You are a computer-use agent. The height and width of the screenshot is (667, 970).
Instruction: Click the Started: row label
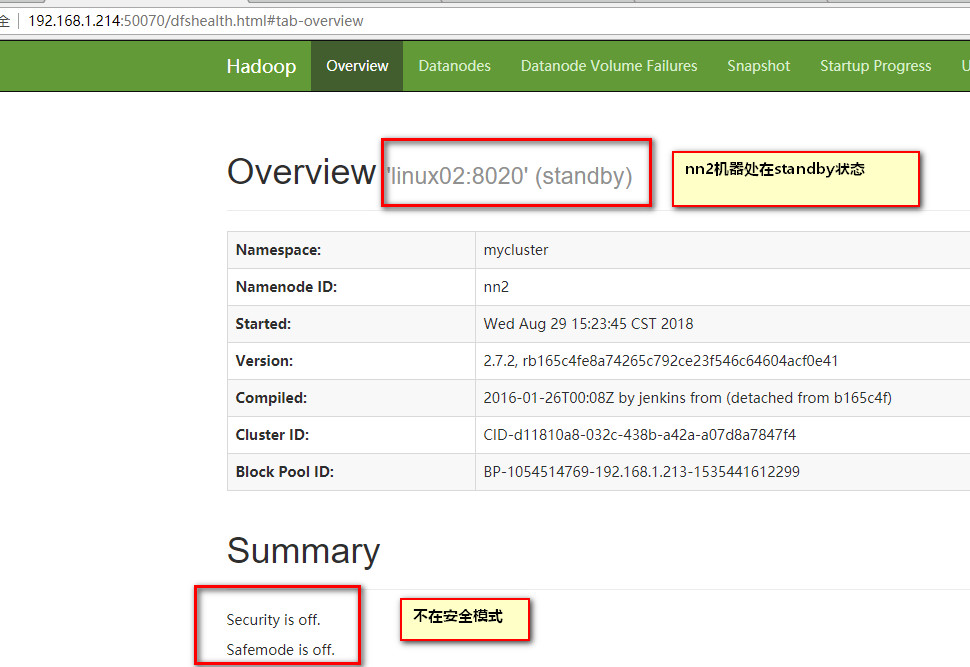click(x=263, y=324)
